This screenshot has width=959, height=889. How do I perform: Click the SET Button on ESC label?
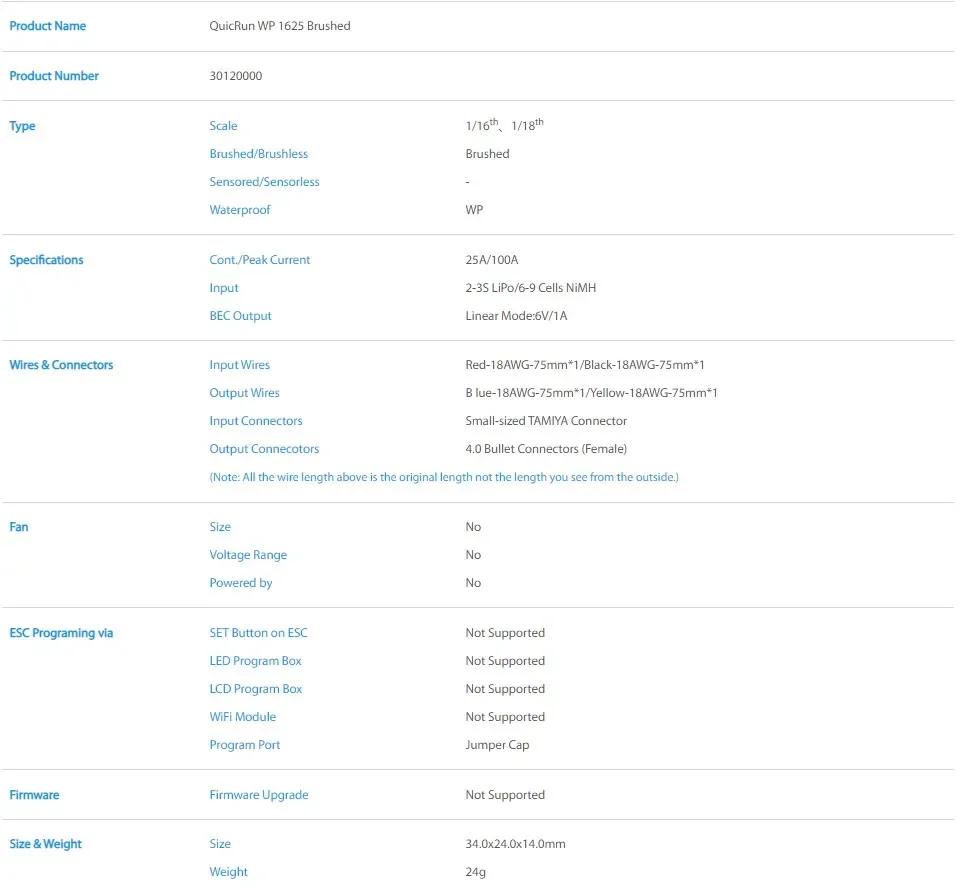259,633
